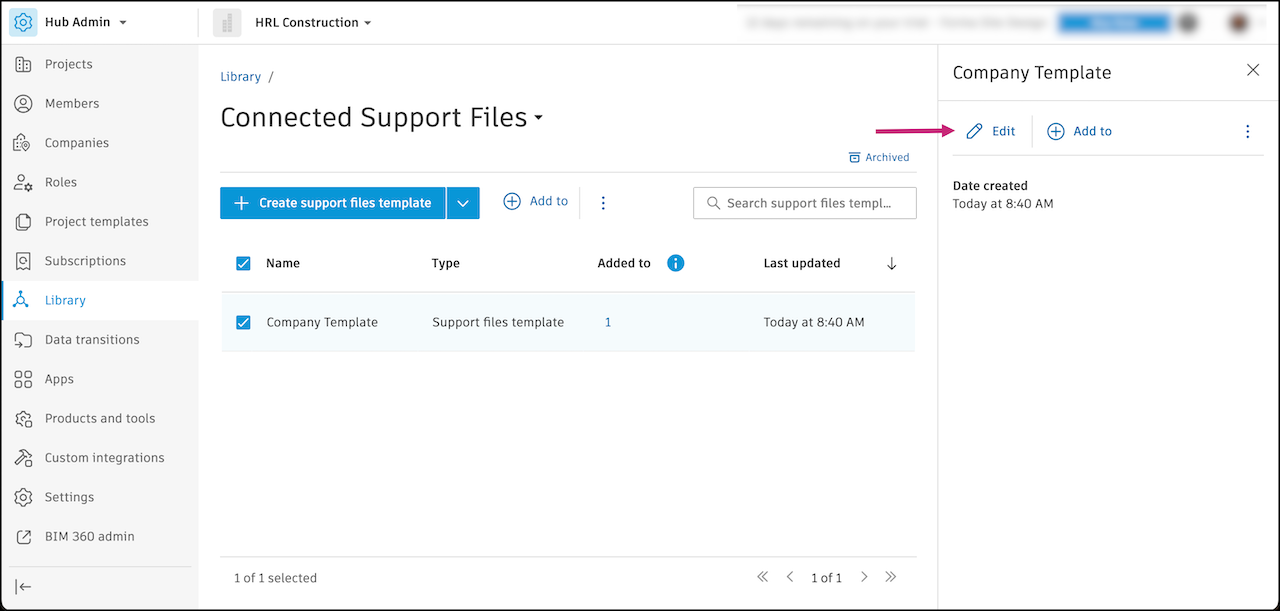Launch Custom integrations
The height and width of the screenshot is (611, 1280).
[104, 457]
